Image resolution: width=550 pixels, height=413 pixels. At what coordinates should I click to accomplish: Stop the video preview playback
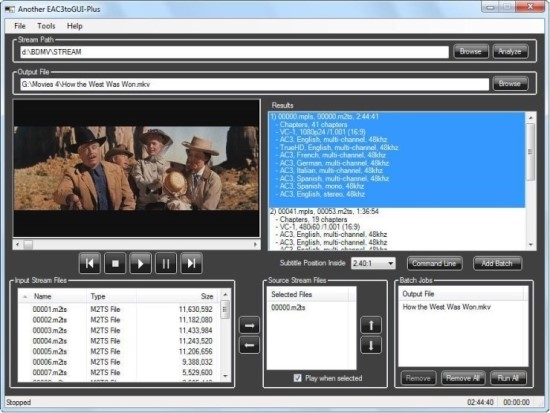tap(115, 263)
